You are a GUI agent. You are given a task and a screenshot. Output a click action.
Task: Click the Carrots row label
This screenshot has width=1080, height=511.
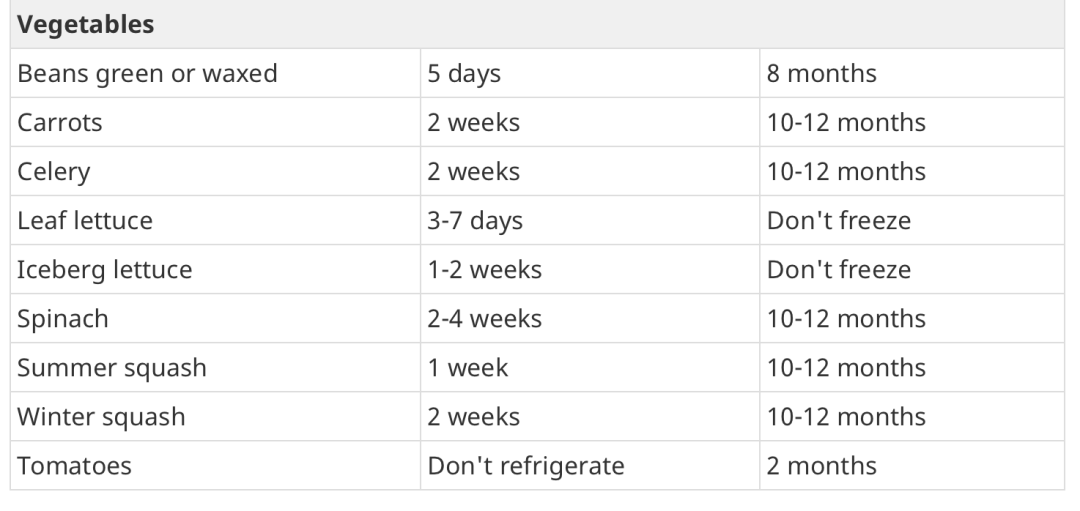pos(60,123)
